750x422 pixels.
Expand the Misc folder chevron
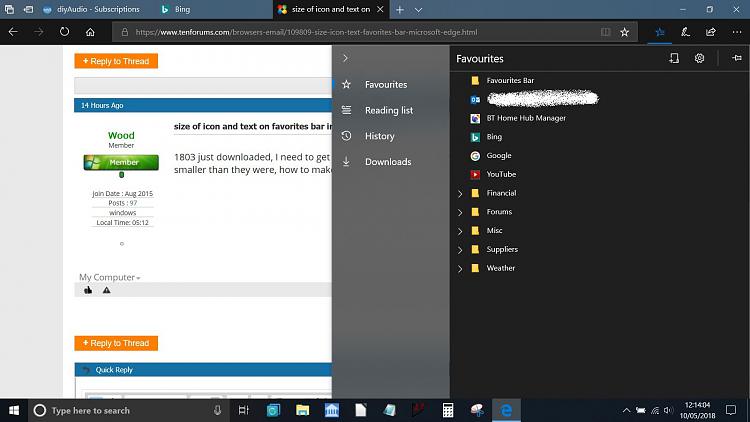[x=460, y=231]
